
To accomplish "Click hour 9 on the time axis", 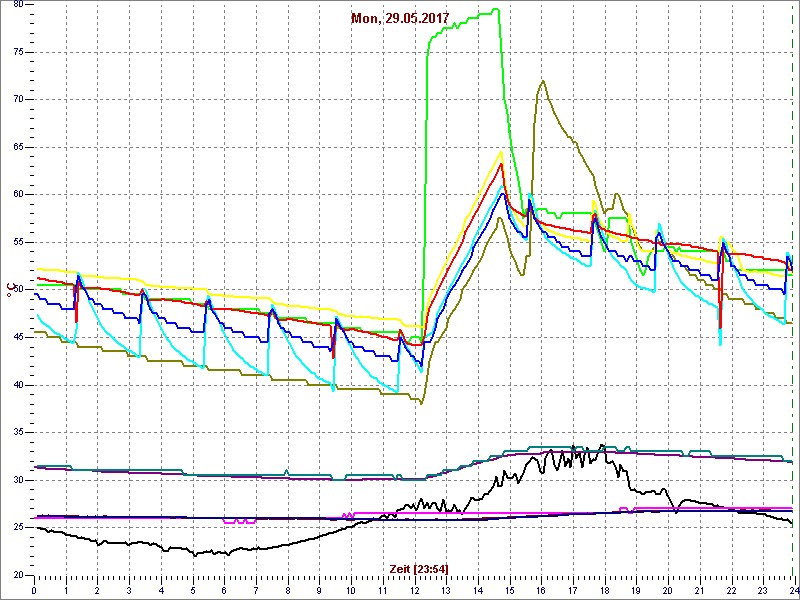I will tap(319, 591).
